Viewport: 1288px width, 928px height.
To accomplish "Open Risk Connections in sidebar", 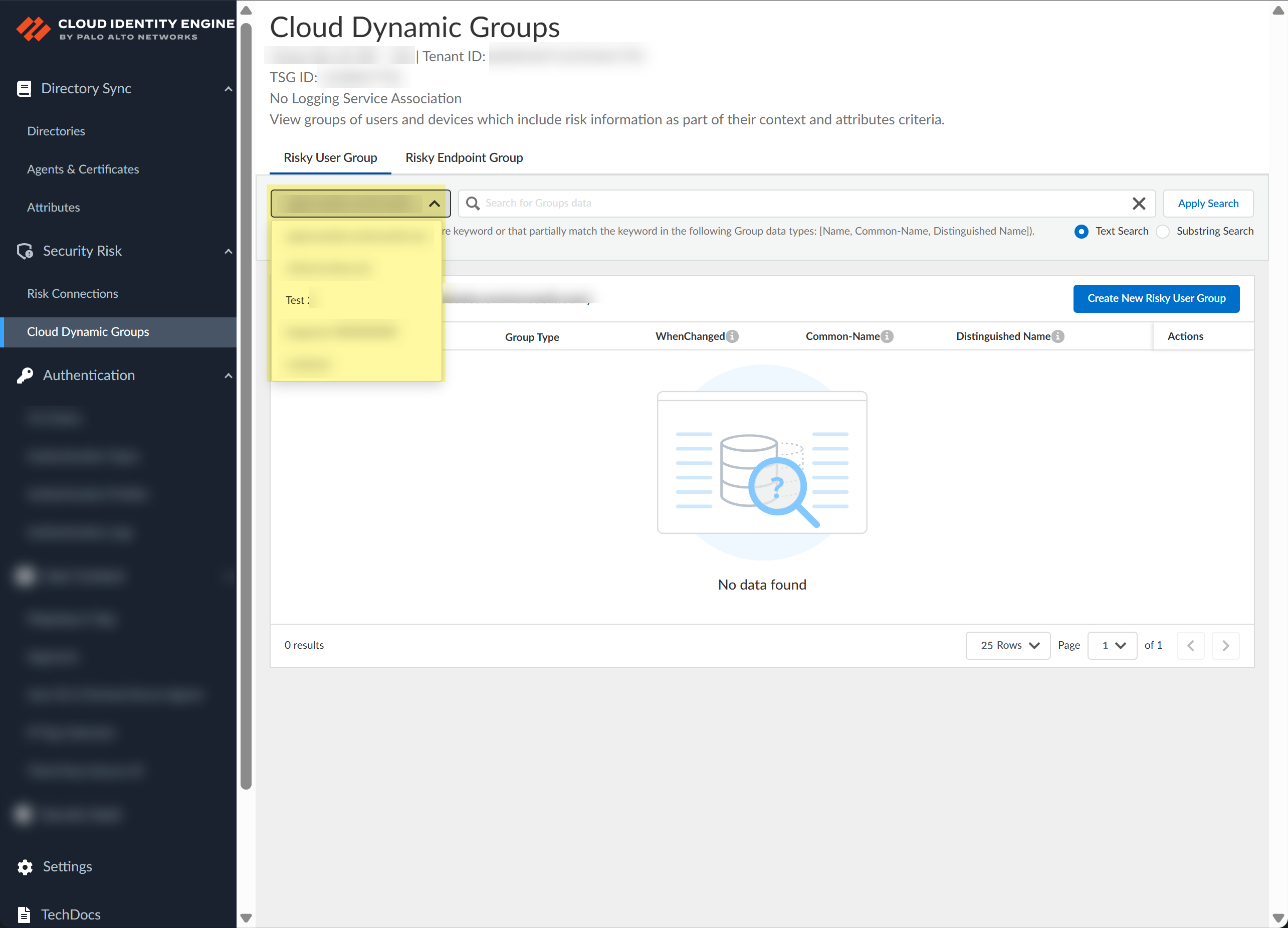I will pyautogui.click(x=73, y=294).
